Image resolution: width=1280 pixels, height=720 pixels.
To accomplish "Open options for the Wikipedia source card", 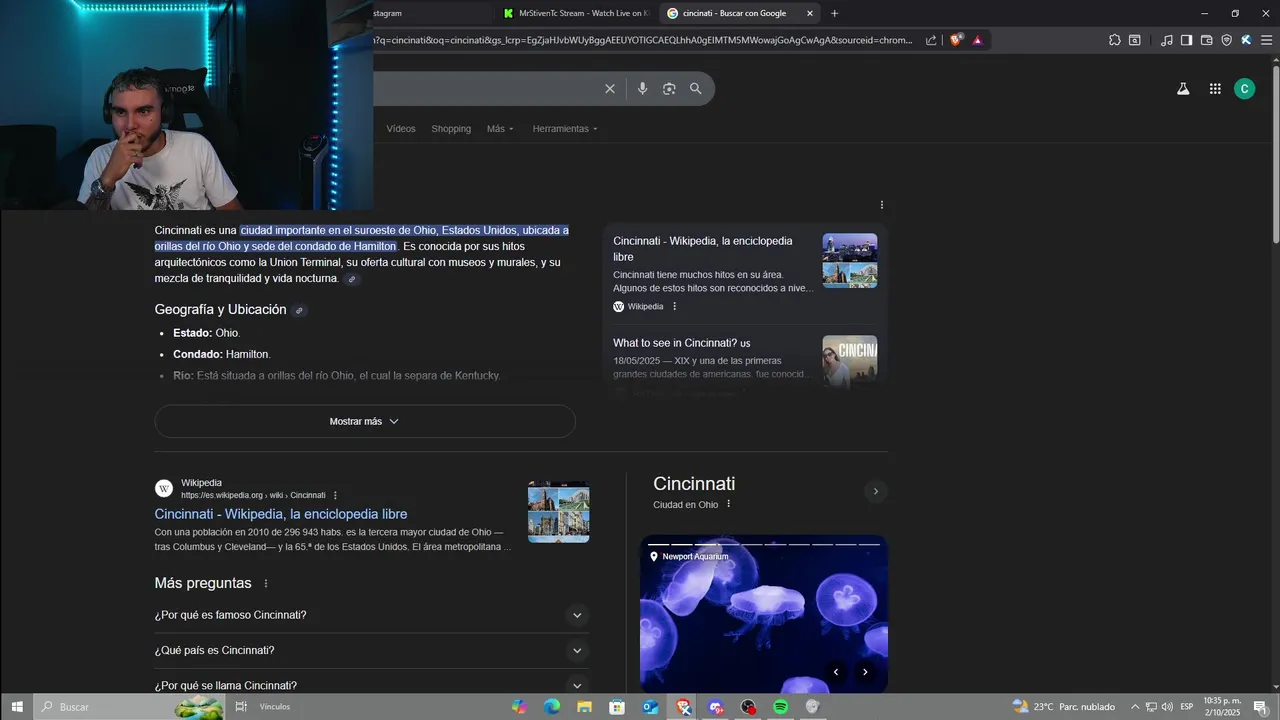I will [x=674, y=307].
